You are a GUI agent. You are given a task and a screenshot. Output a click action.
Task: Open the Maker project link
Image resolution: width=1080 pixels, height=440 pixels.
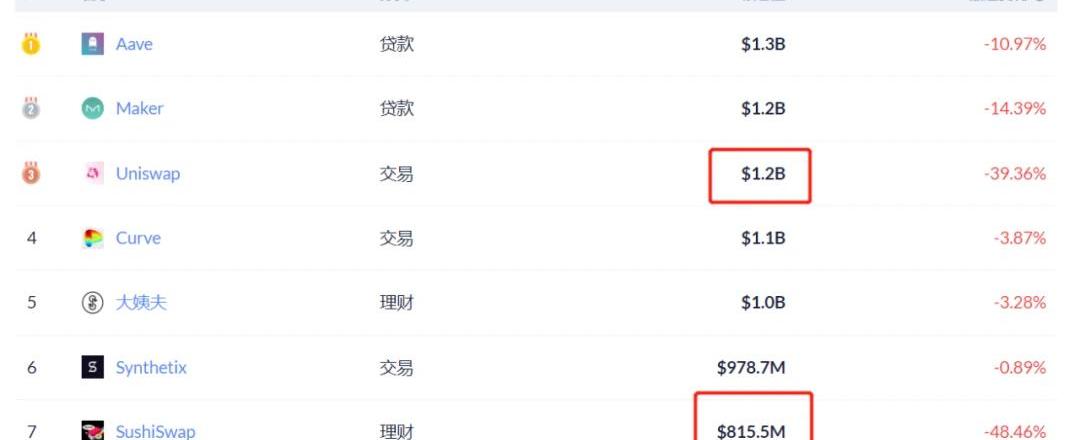pyautogui.click(x=139, y=108)
